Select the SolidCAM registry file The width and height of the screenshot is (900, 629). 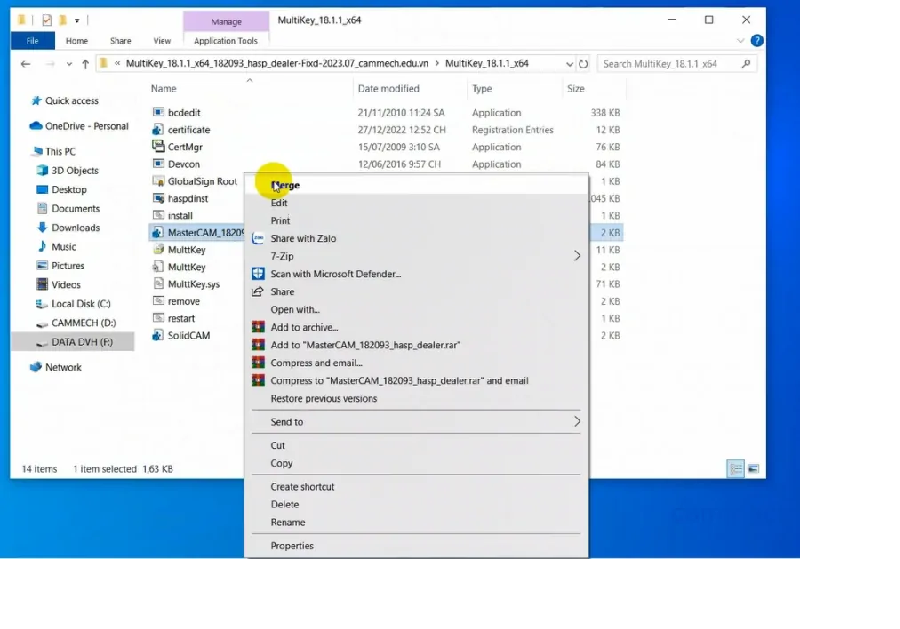point(188,335)
